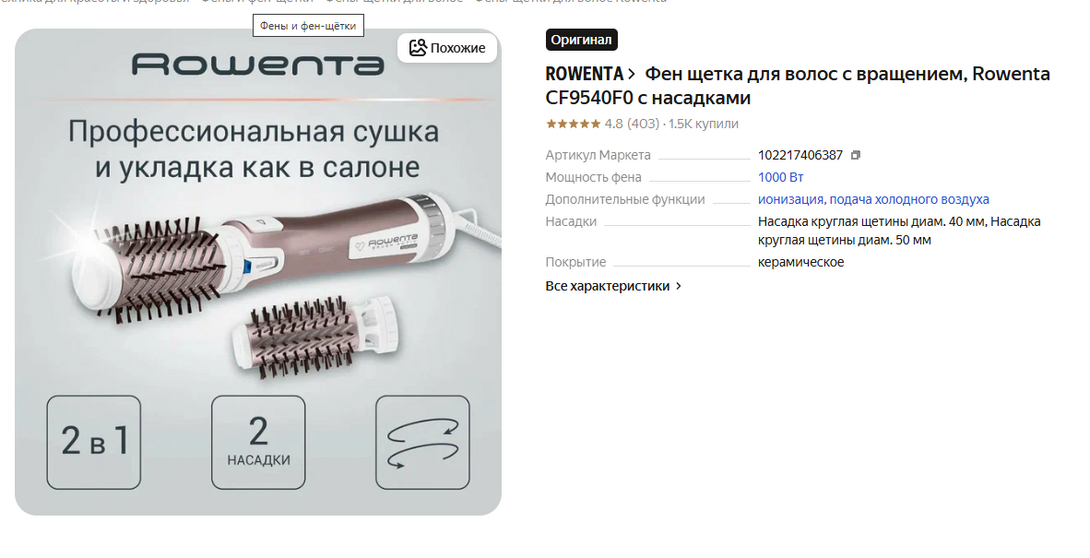Expand Все характеристики with its chevron arrow
The image size is (1090, 558).
[x=678, y=286]
